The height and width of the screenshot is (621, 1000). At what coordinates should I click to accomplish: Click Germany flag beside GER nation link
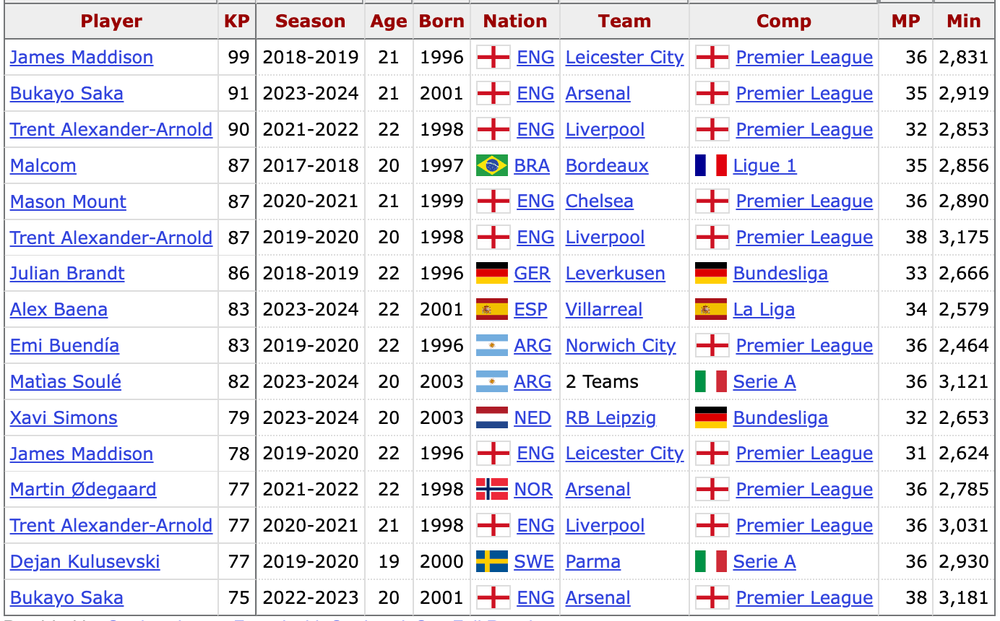(x=492, y=274)
